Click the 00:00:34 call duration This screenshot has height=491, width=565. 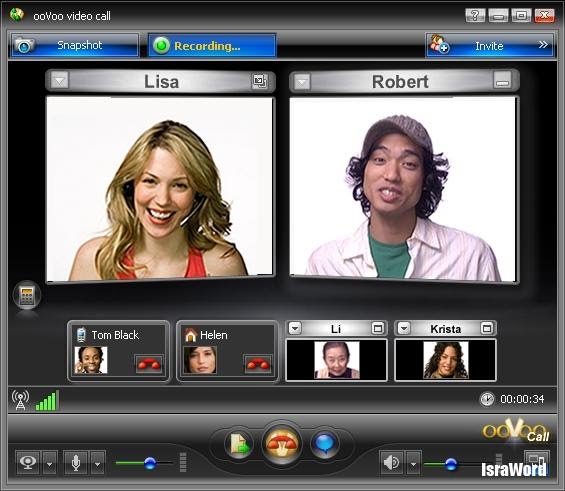click(x=522, y=399)
